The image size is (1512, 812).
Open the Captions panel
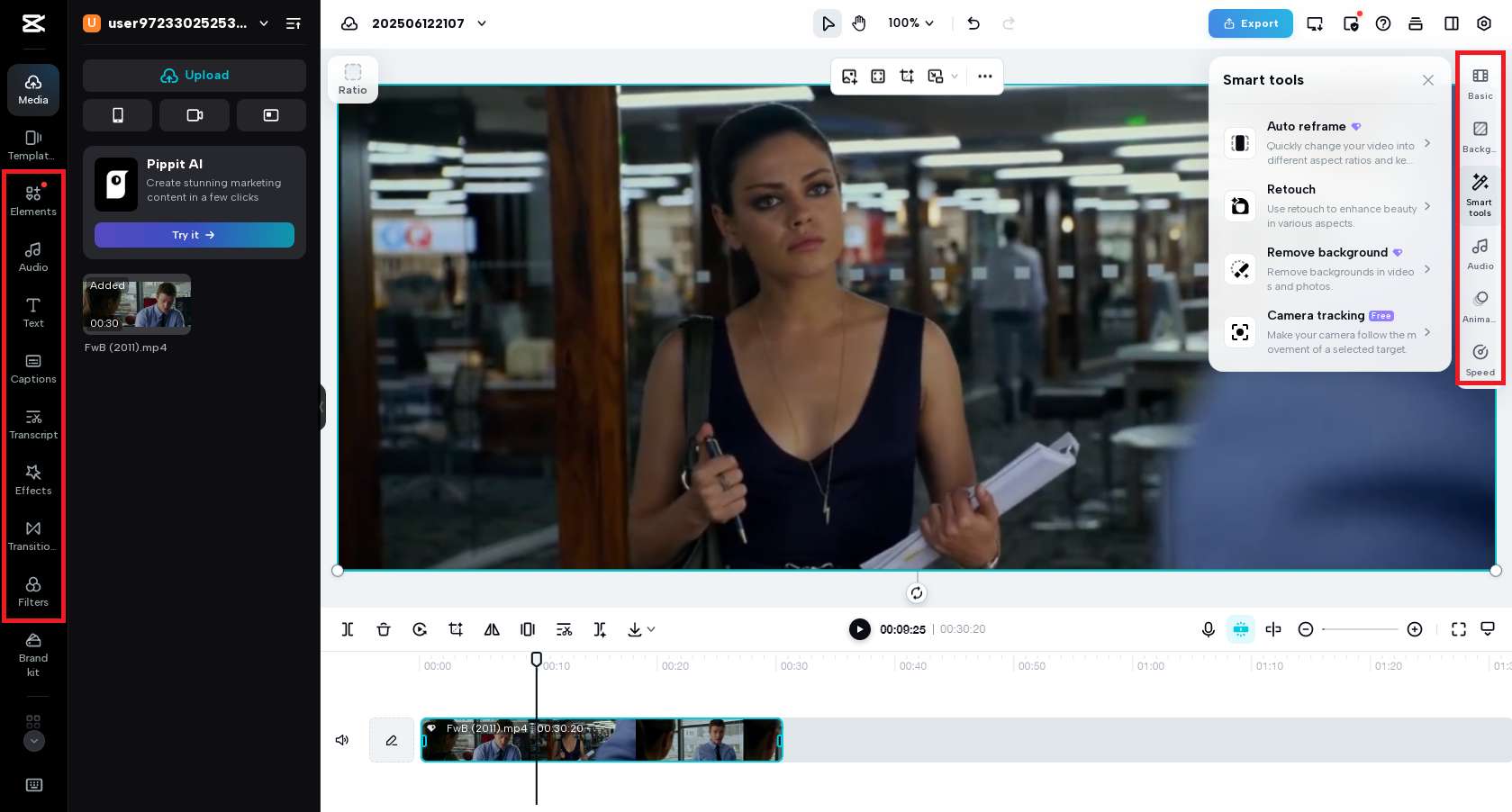pos(33,368)
